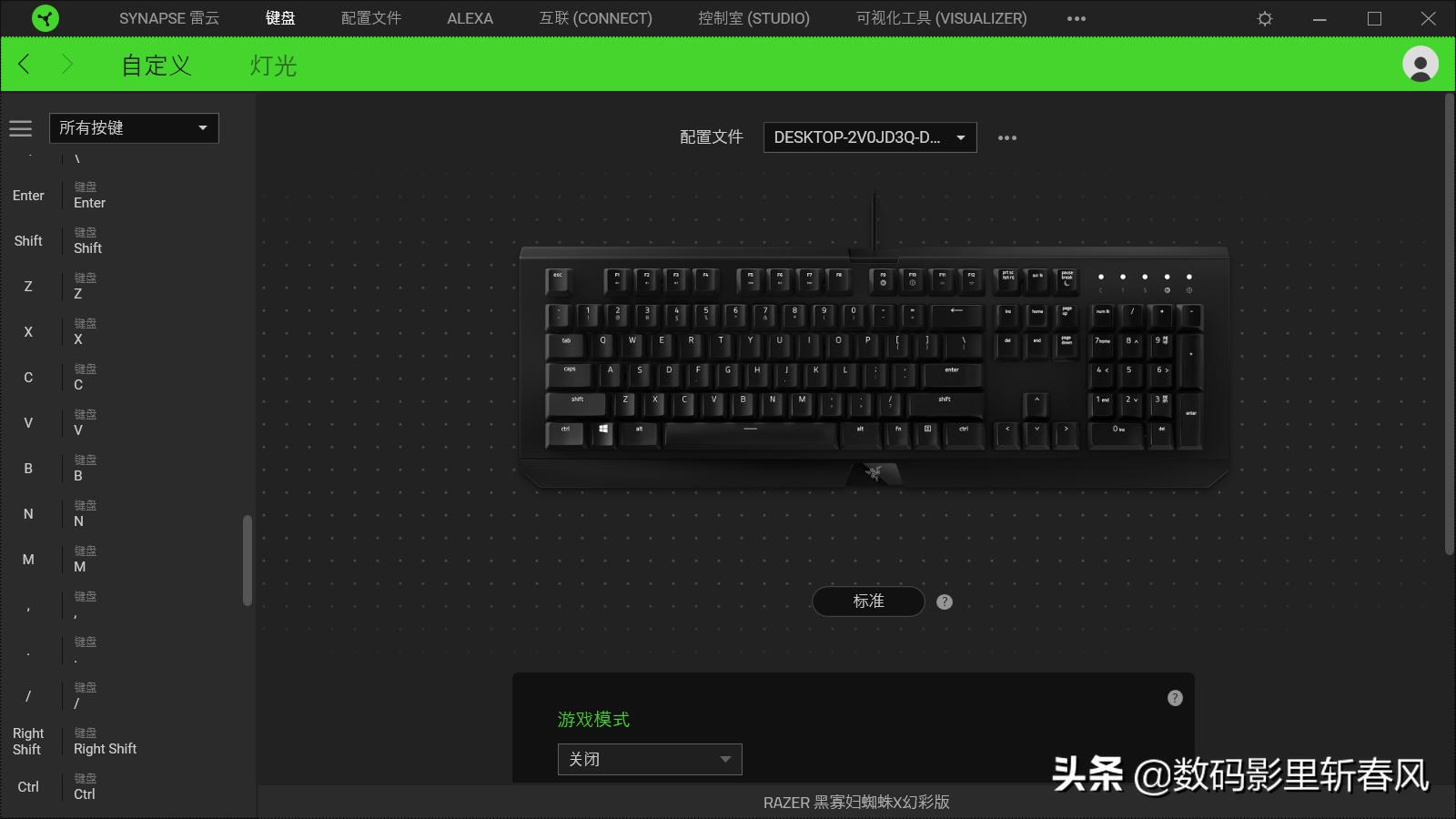Click the 游戏模式 heading text
Screen dimensions: 1456x819
[593, 720]
